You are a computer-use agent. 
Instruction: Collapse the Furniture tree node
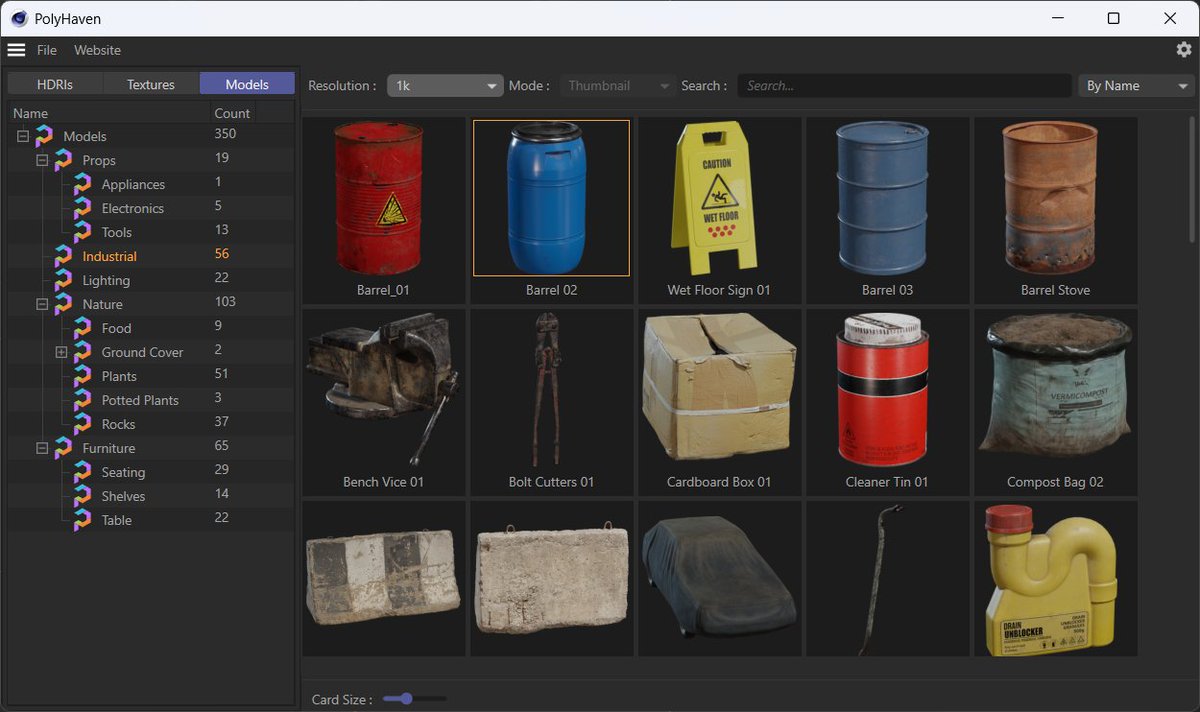(x=42, y=448)
